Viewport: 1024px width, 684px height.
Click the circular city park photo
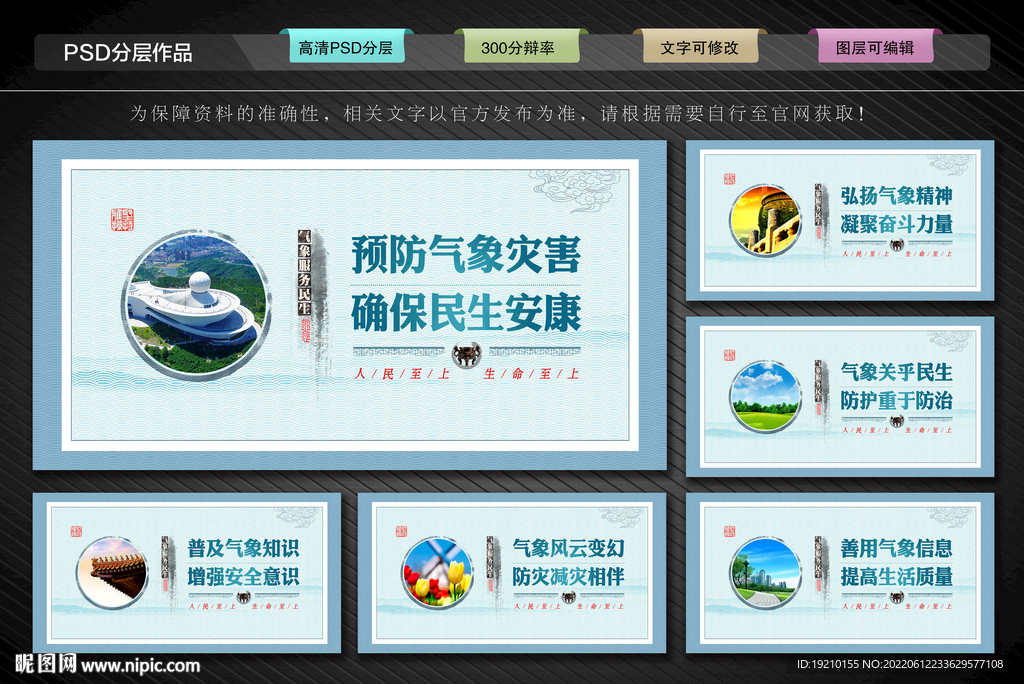pyautogui.click(x=765, y=573)
